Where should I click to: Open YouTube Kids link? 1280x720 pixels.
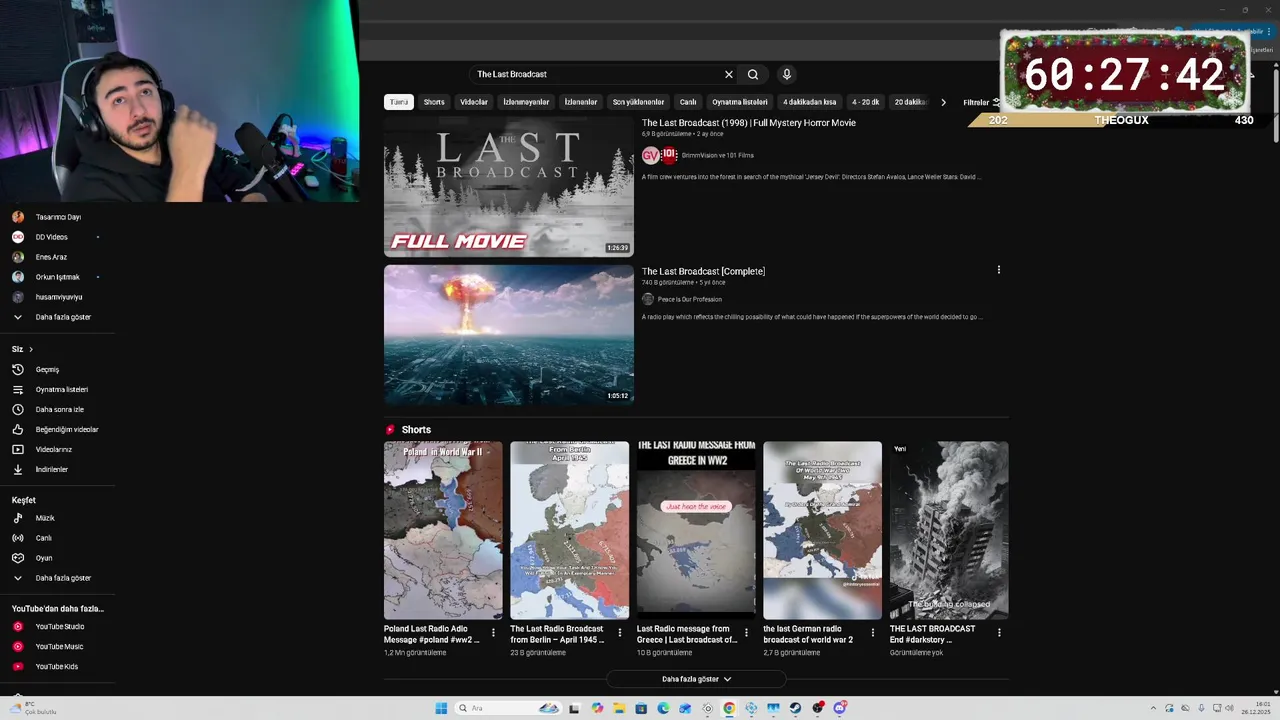tap(58, 666)
